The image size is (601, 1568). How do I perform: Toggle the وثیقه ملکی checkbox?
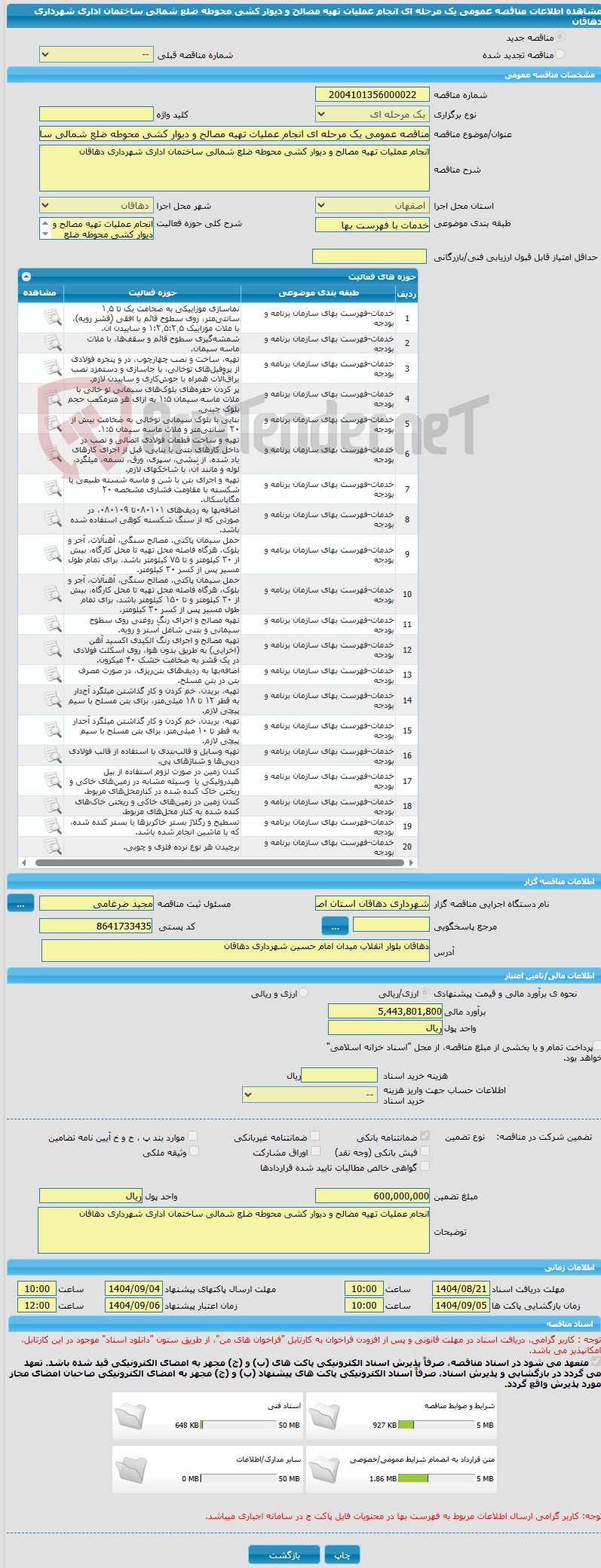pyautogui.click(x=194, y=1151)
